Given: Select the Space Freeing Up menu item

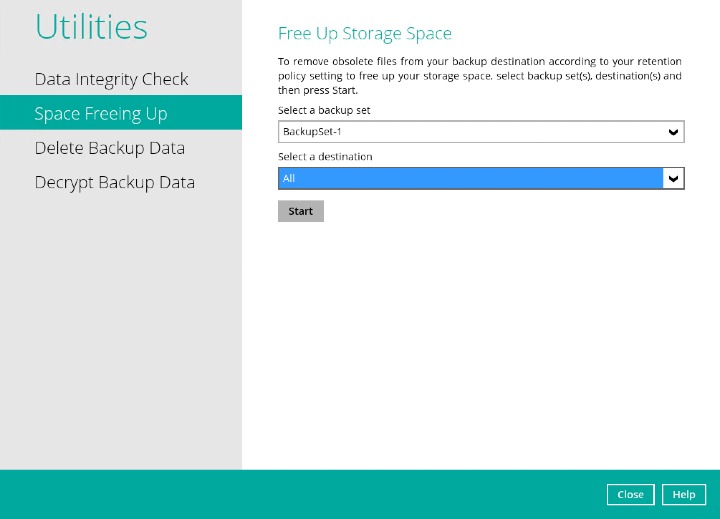Looking at the screenshot, I should coord(101,113).
